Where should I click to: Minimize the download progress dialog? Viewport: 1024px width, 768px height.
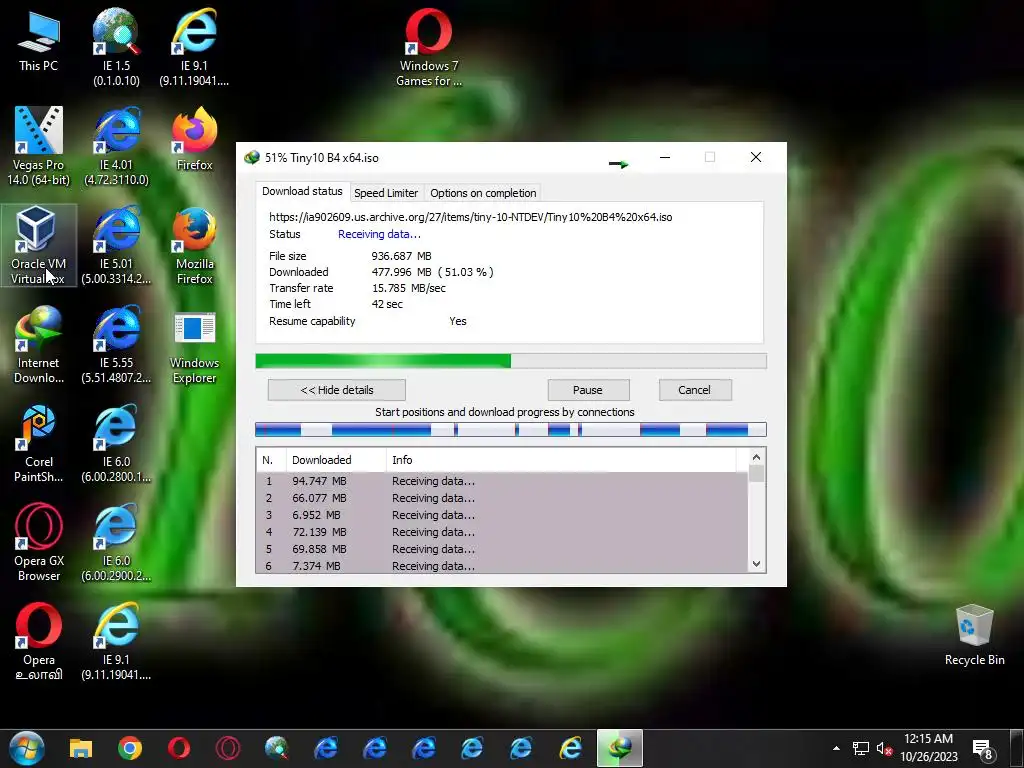tap(665, 157)
